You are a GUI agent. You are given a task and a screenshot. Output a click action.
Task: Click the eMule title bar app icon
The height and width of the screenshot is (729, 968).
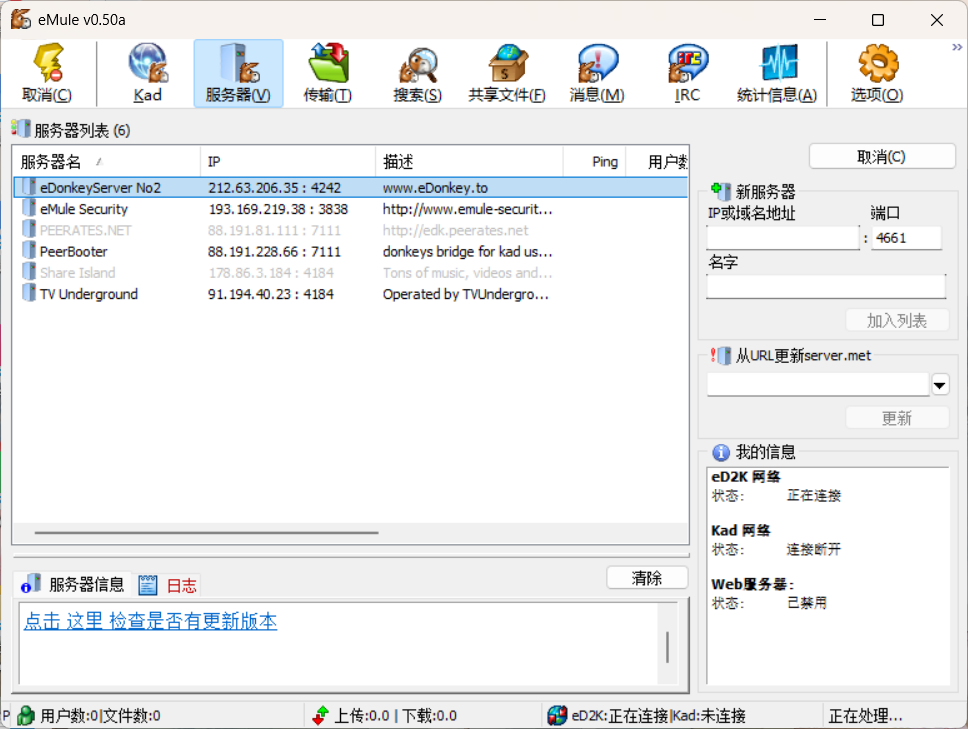click(x=21, y=19)
